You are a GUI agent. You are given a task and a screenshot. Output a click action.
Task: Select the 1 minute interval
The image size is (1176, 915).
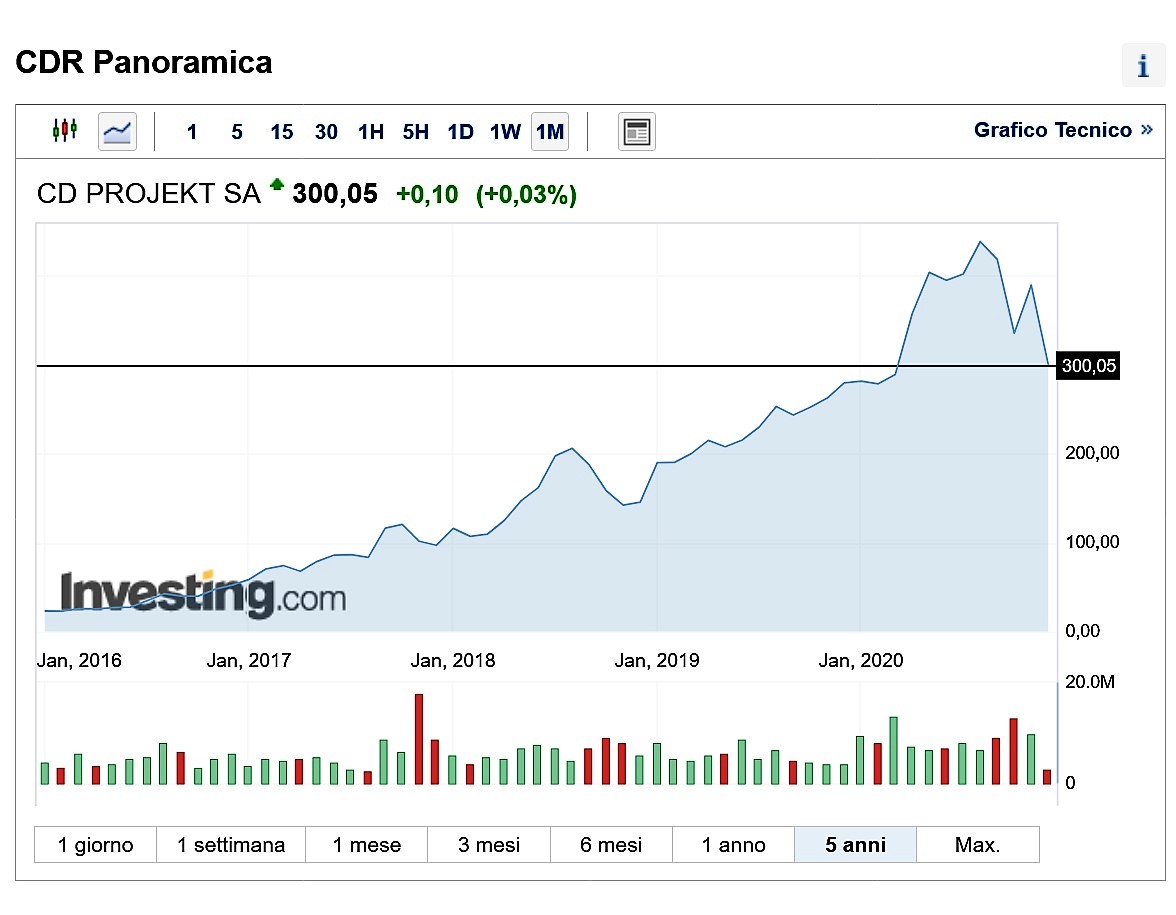[192, 132]
